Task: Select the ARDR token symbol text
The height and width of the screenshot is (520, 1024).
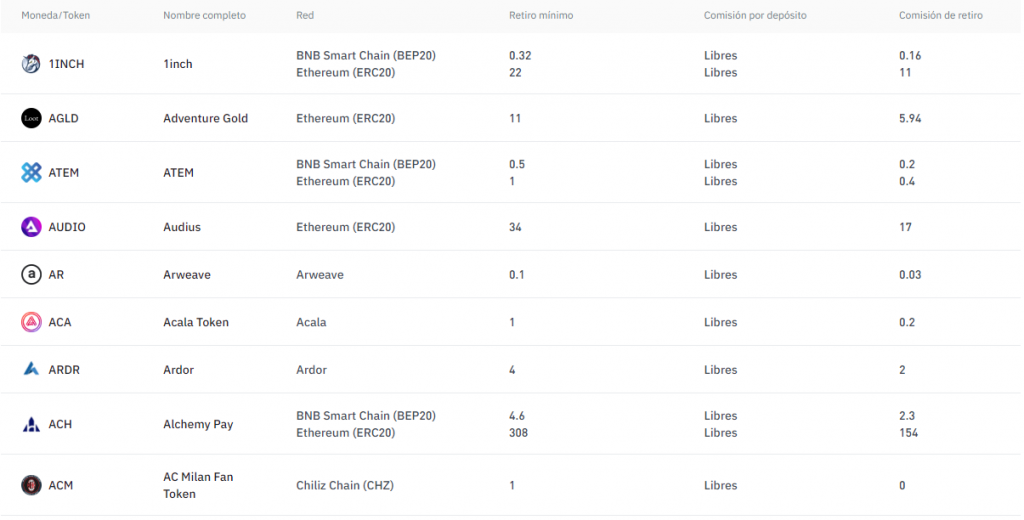Action: 64,370
